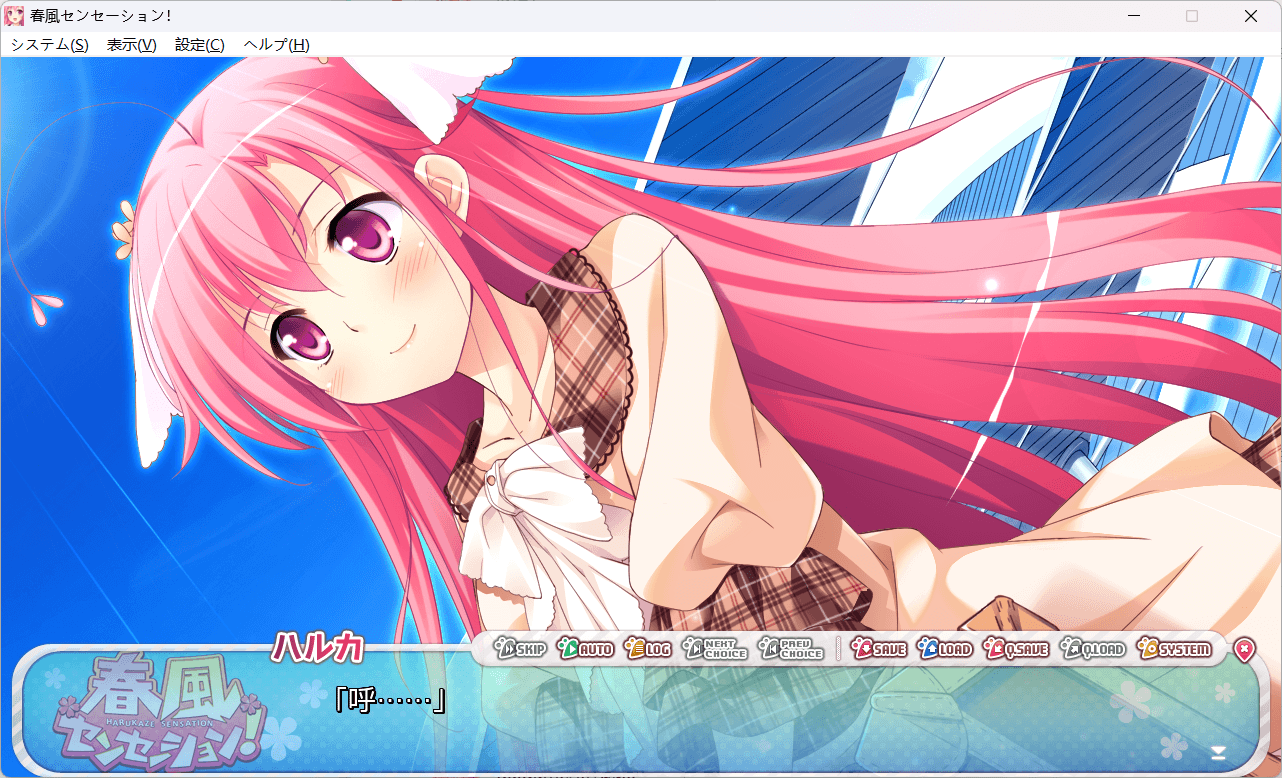Open the 表示(V) menu
Image resolution: width=1282 pixels, height=778 pixels.
(x=131, y=45)
